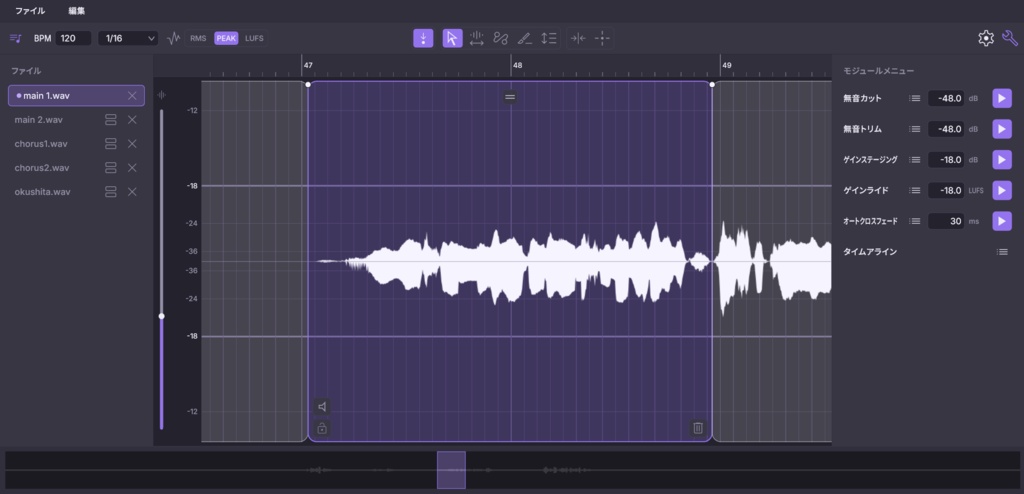Toggle stack icon for chorus2.wav
This screenshot has width=1024, height=494.
point(110,168)
